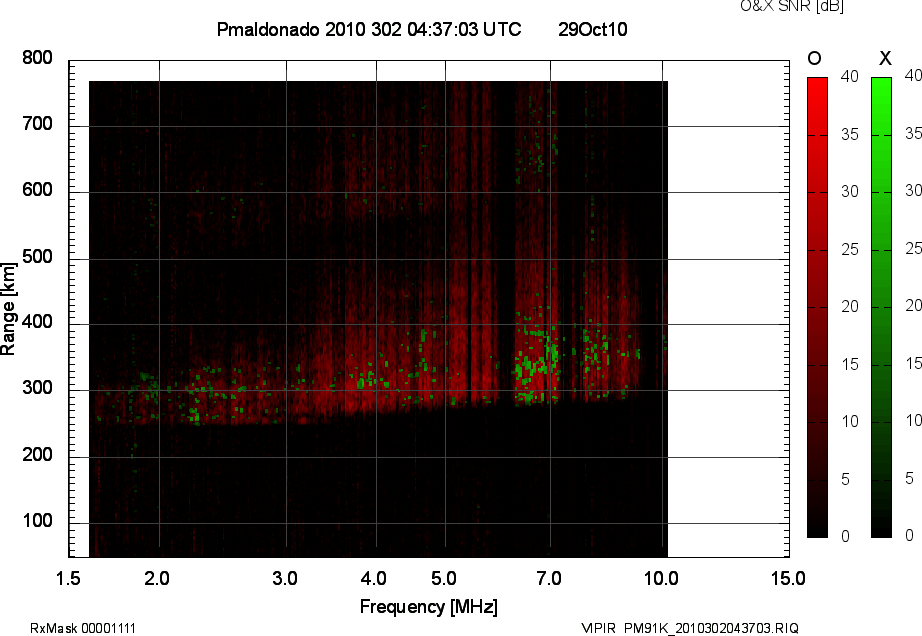
Task: Click the 500 tick on range axis
Action: (37, 258)
